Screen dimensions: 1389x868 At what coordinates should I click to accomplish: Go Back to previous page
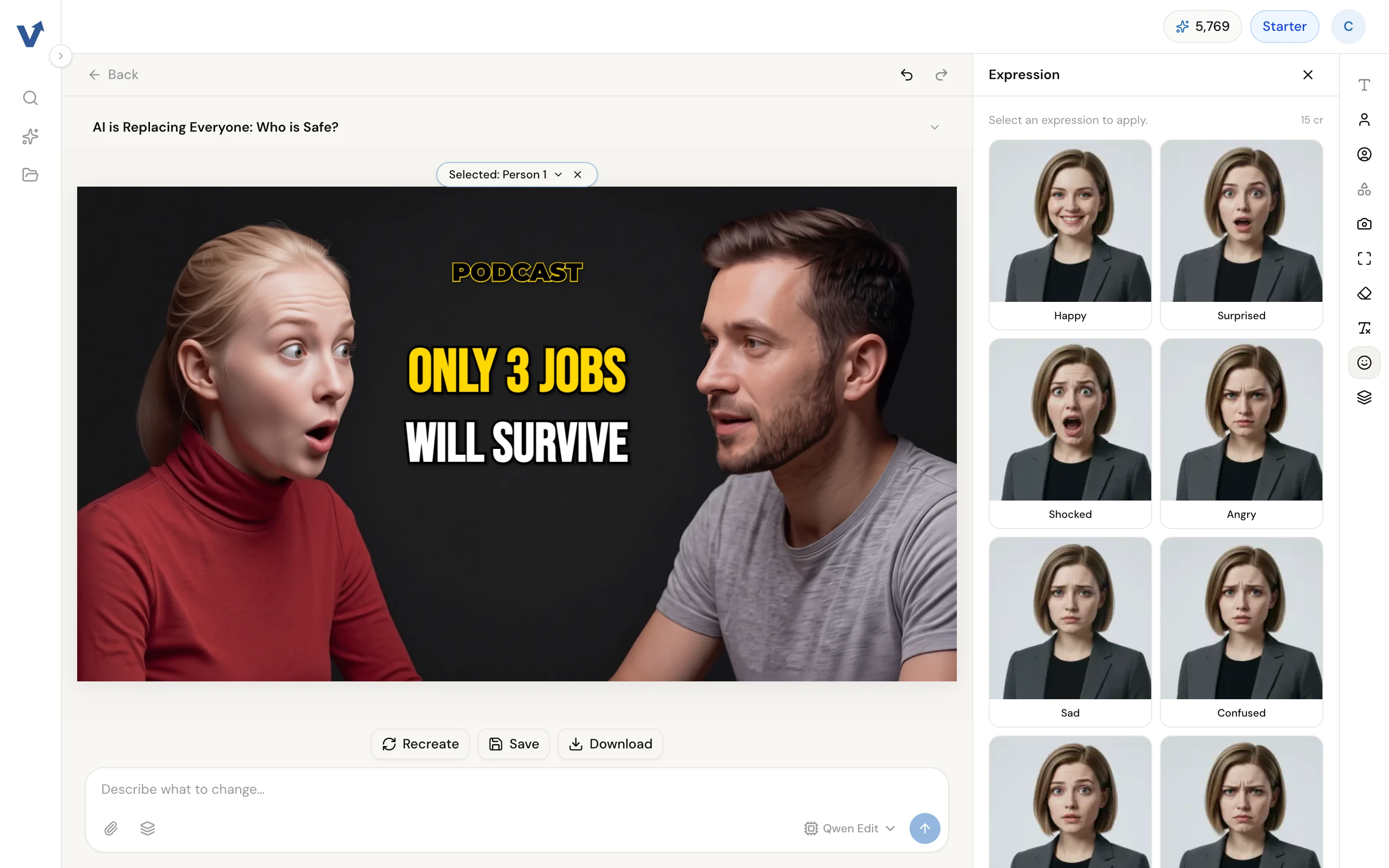[114, 75]
